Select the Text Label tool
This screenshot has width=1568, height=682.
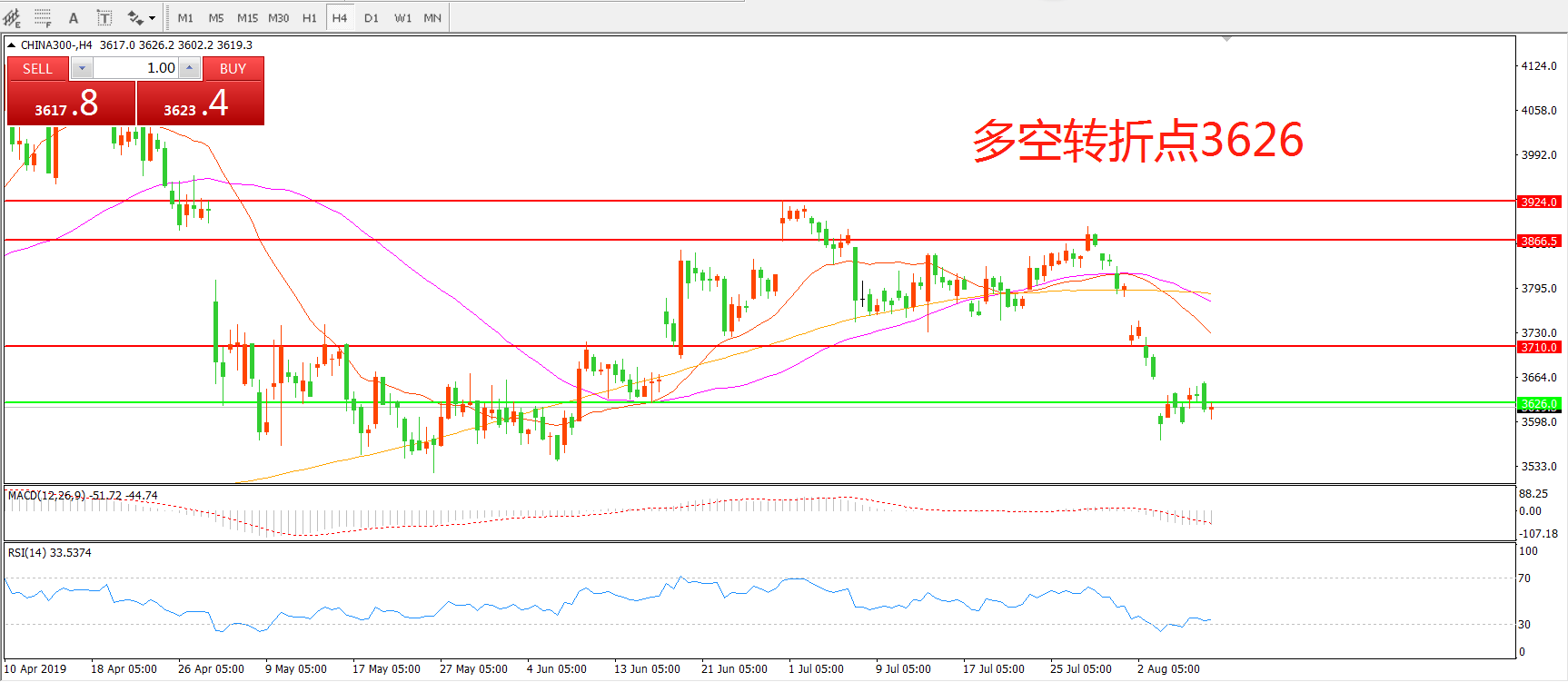[x=104, y=17]
